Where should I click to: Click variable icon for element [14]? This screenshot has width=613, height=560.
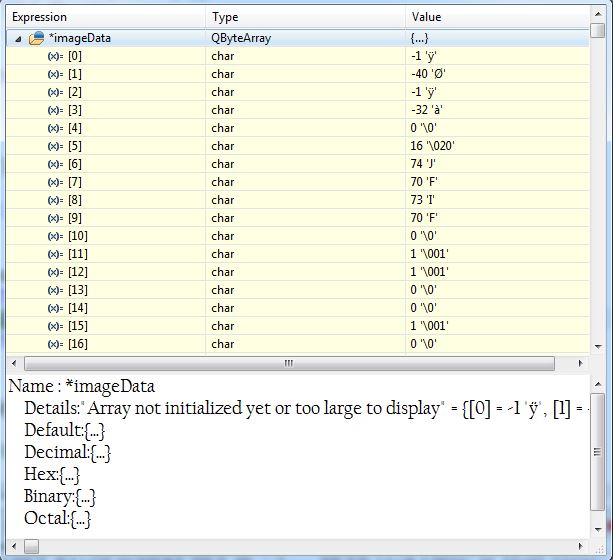55,308
